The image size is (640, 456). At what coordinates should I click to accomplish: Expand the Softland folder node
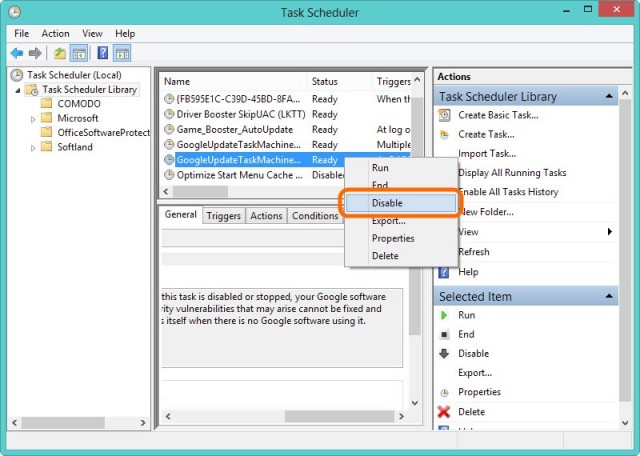coord(33,148)
